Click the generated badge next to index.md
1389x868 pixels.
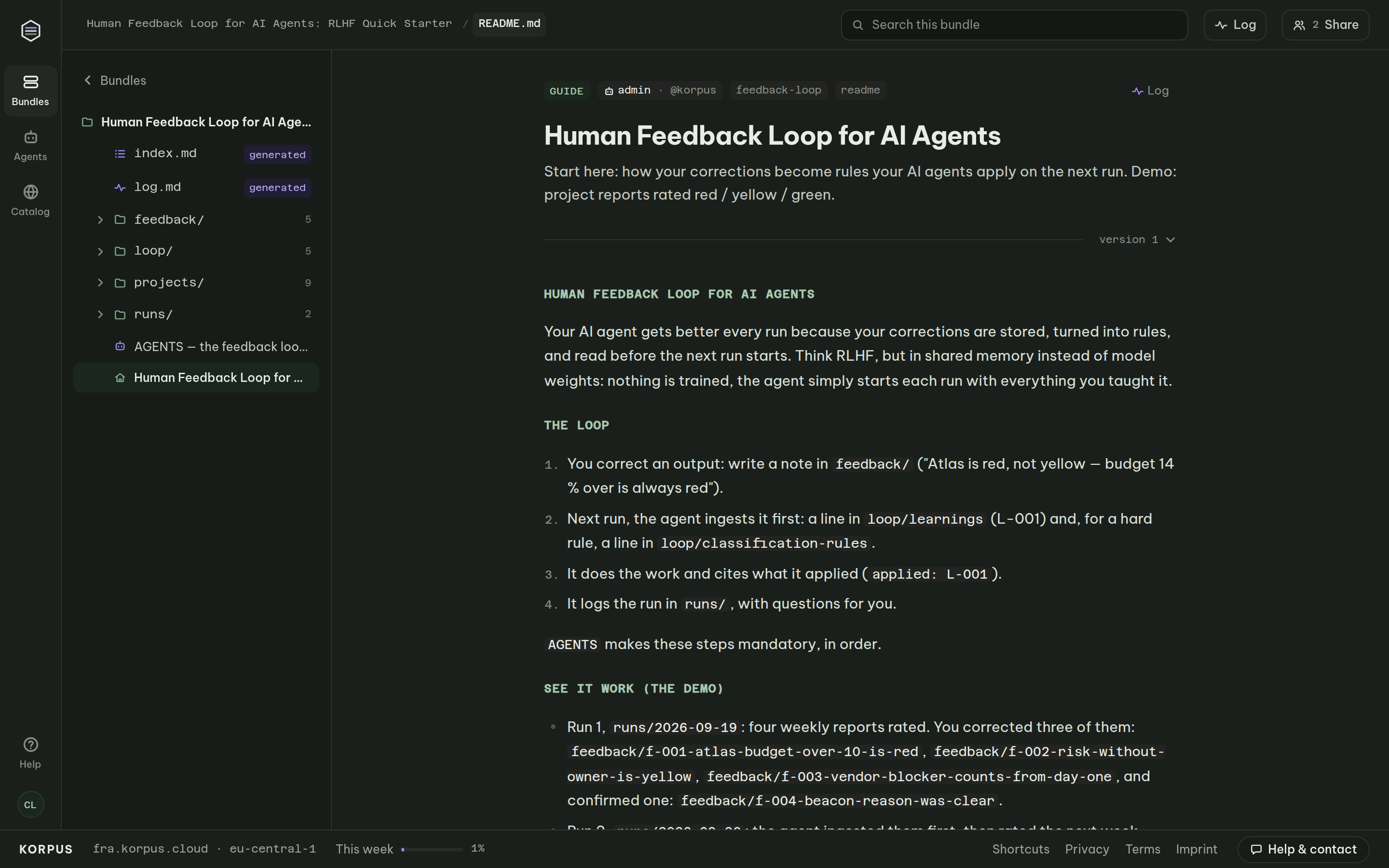277,154
